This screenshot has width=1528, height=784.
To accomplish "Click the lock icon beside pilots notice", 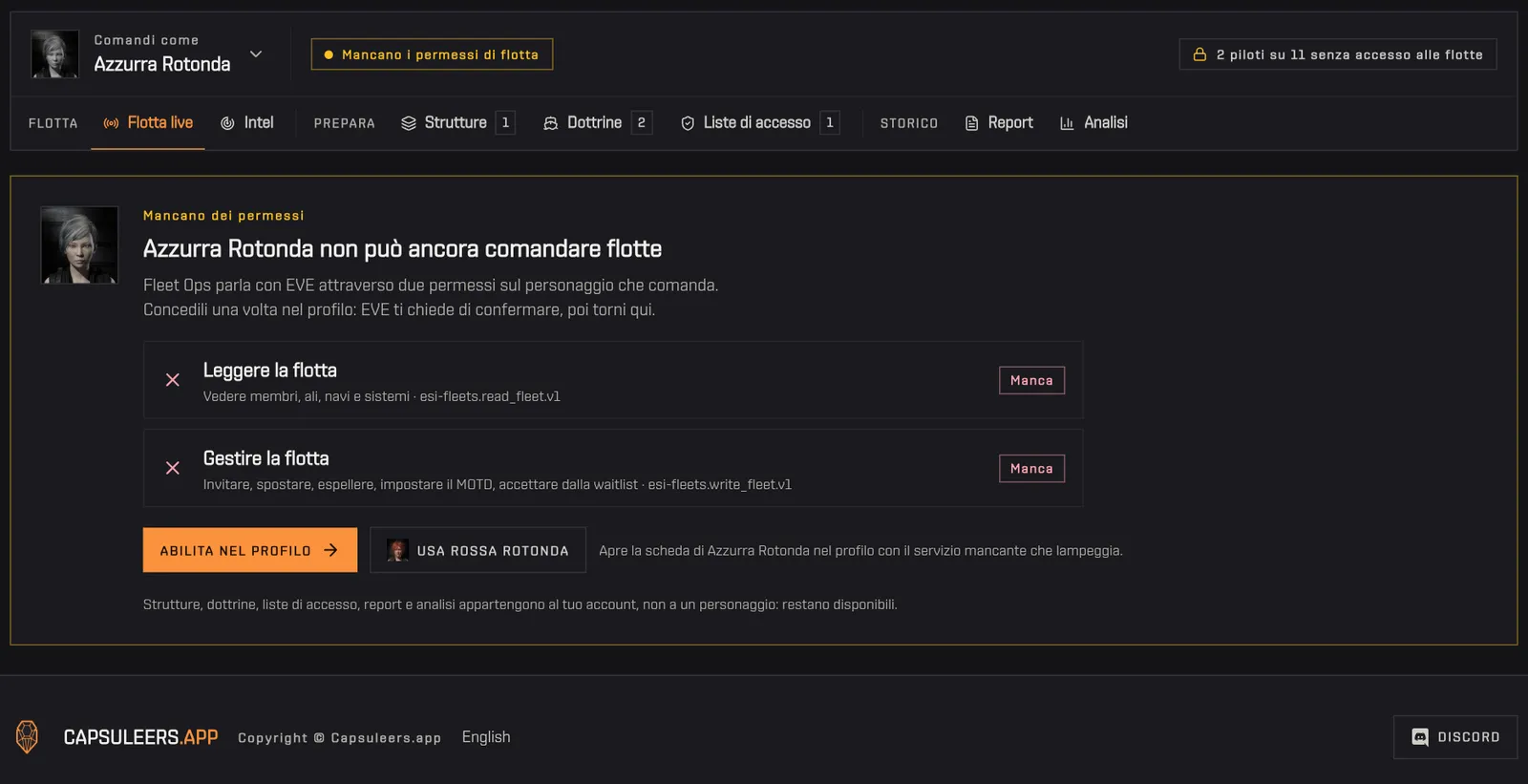I will click(x=1199, y=54).
